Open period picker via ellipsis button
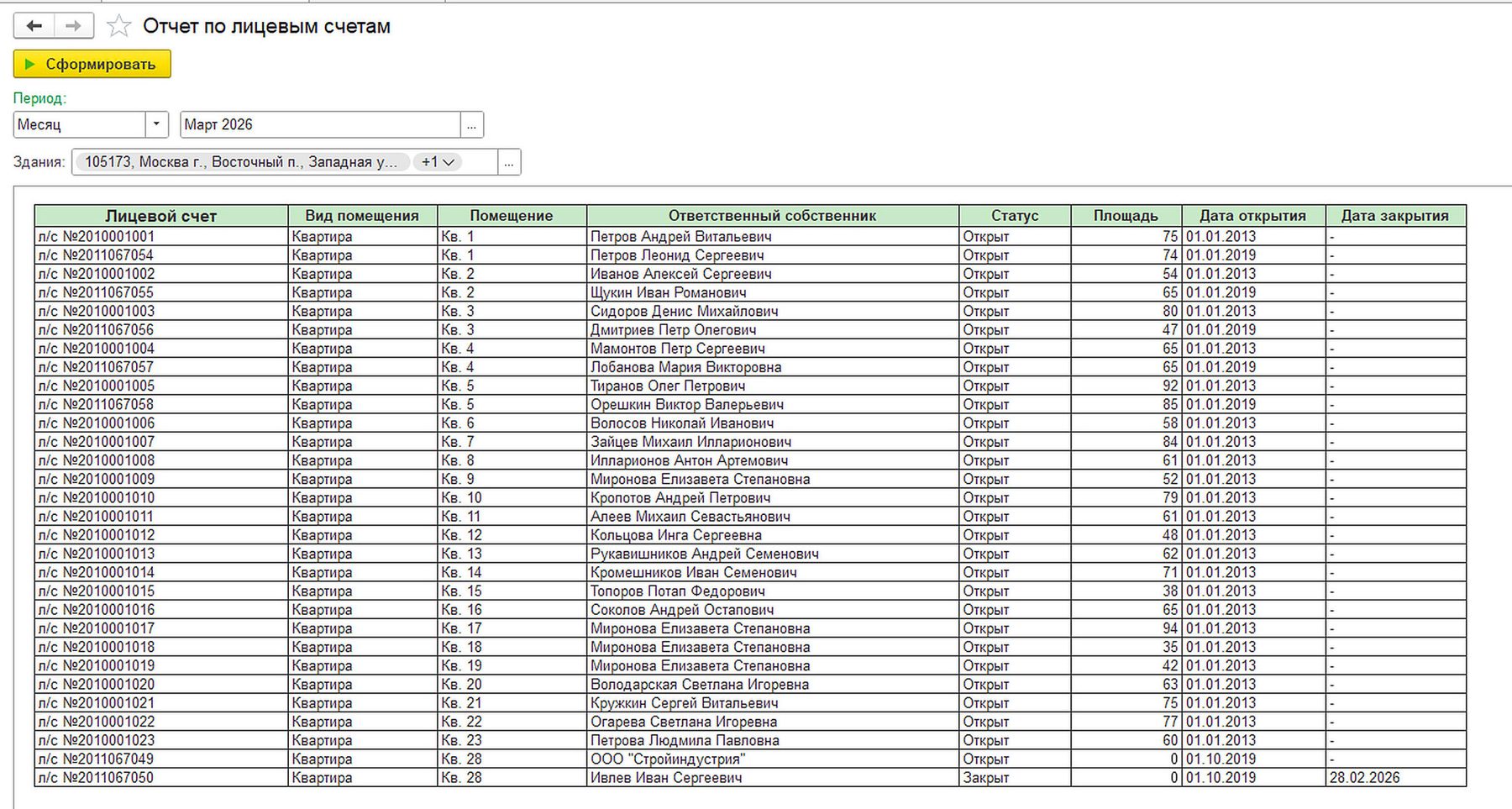The height and width of the screenshot is (809, 1512). [472, 125]
